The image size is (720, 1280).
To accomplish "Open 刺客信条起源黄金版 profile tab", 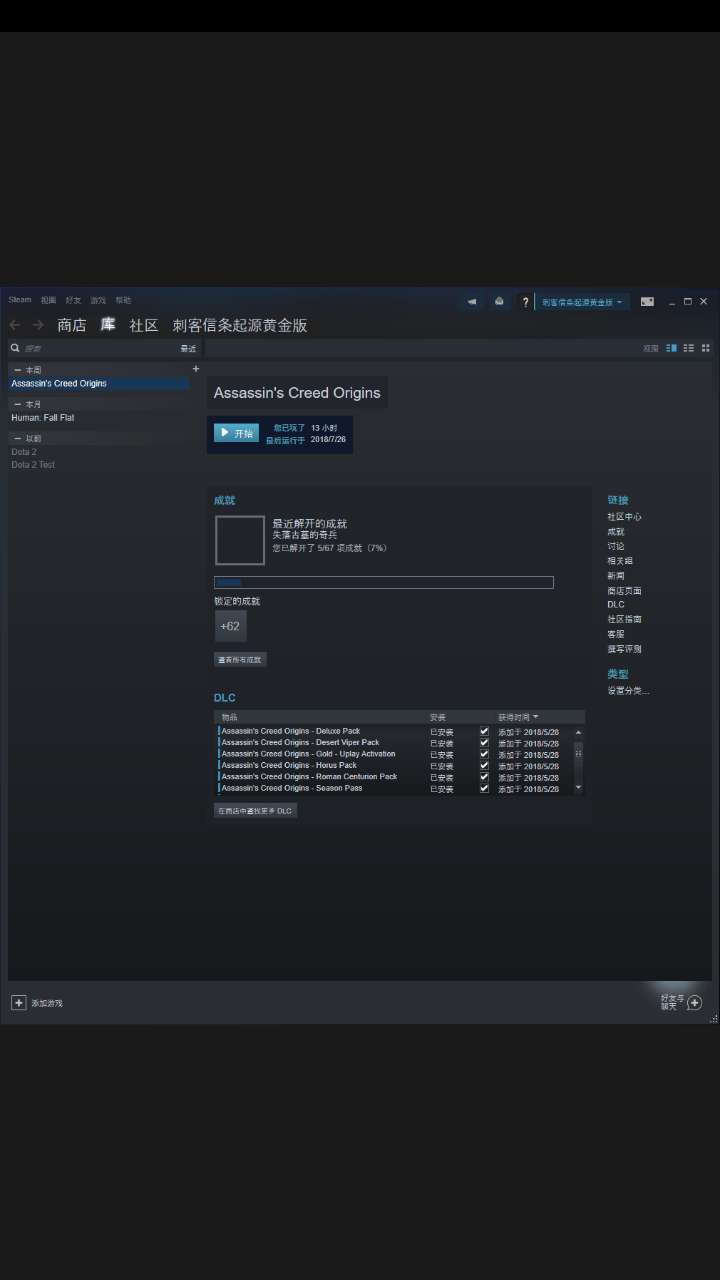I will [240, 325].
